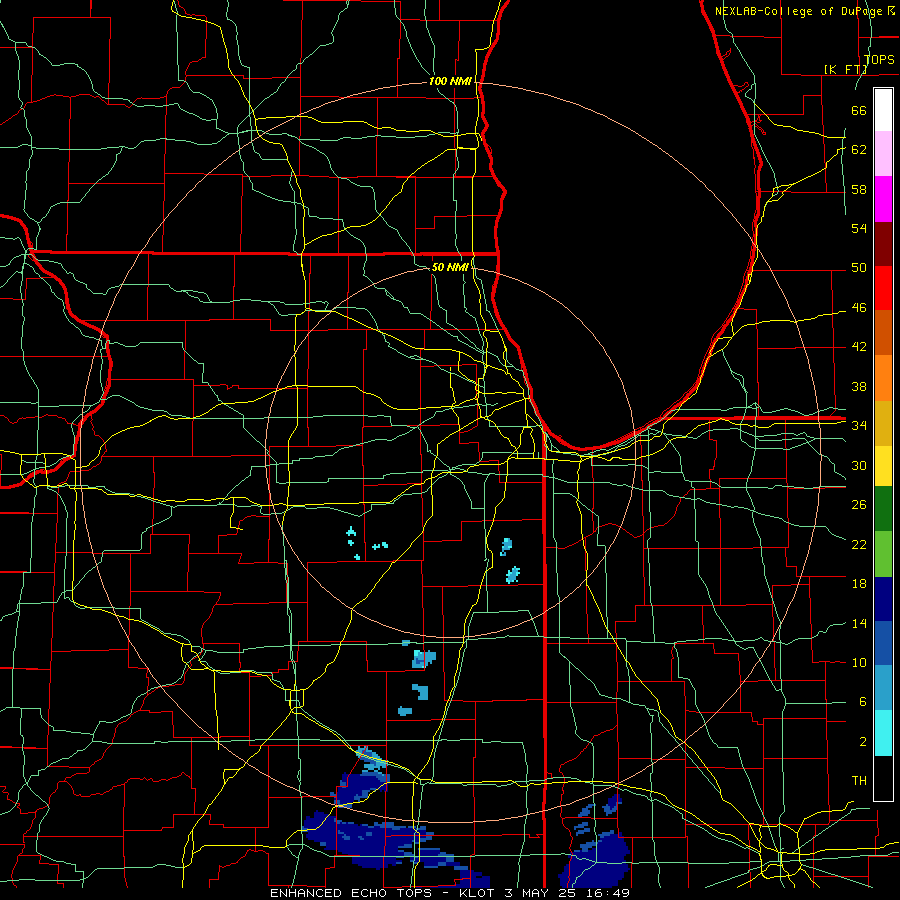Click the legend value '10'

pyautogui.click(x=859, y=663)
